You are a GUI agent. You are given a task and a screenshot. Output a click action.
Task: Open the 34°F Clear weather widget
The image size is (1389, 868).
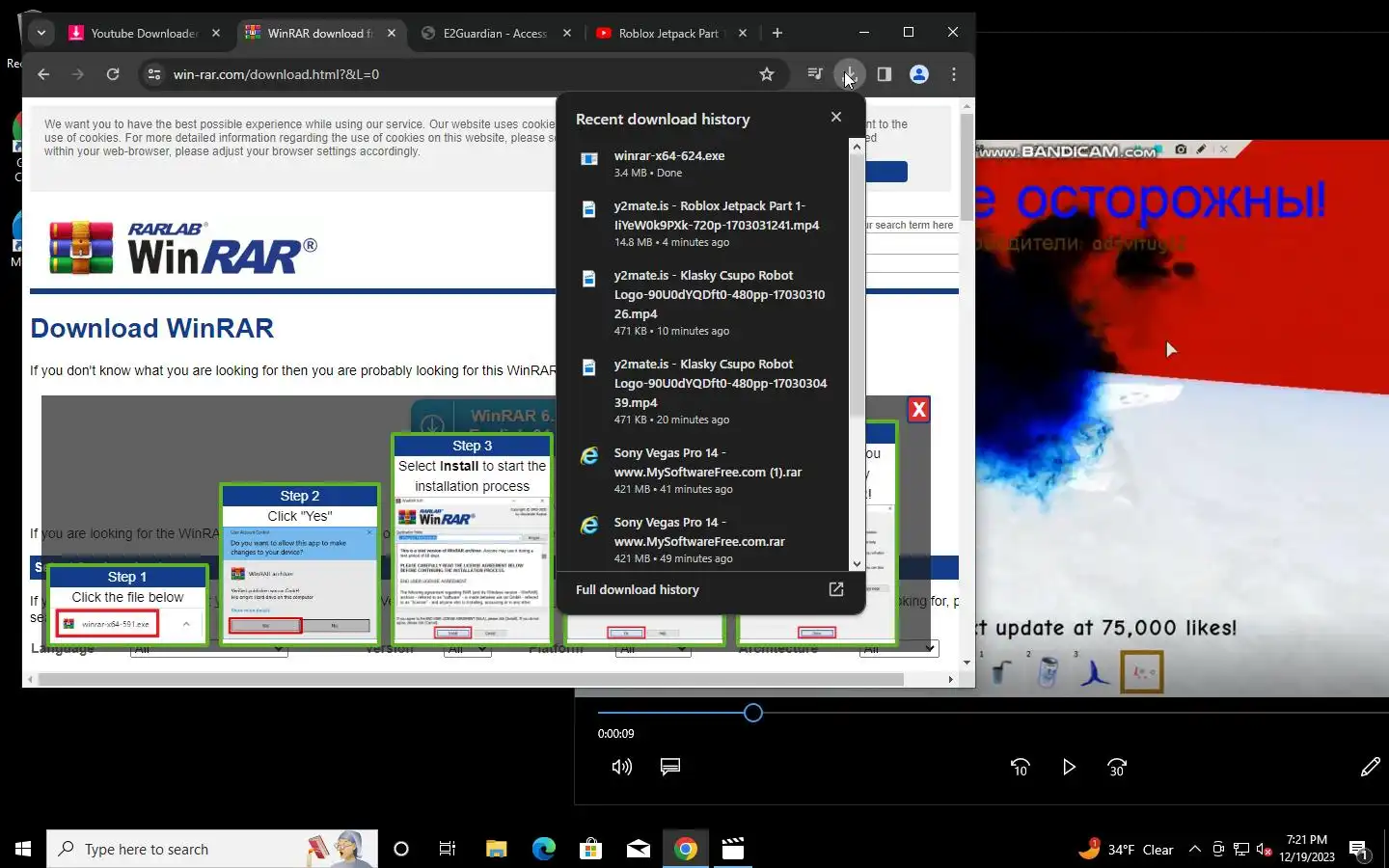click(1127, 850)
